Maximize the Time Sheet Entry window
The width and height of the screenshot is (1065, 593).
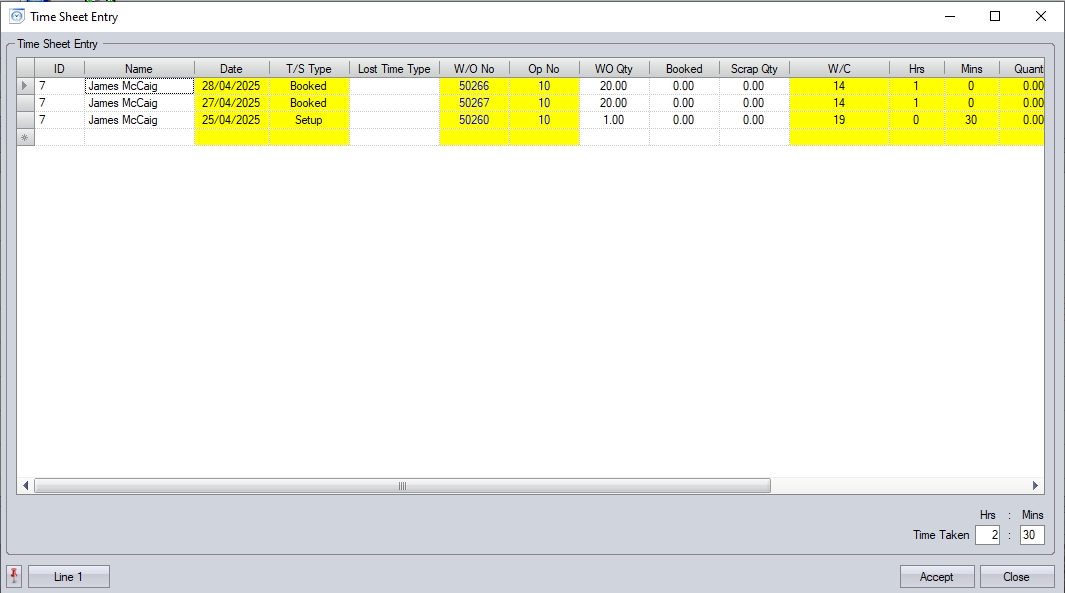pyautogui.click(x=994, y=16)
